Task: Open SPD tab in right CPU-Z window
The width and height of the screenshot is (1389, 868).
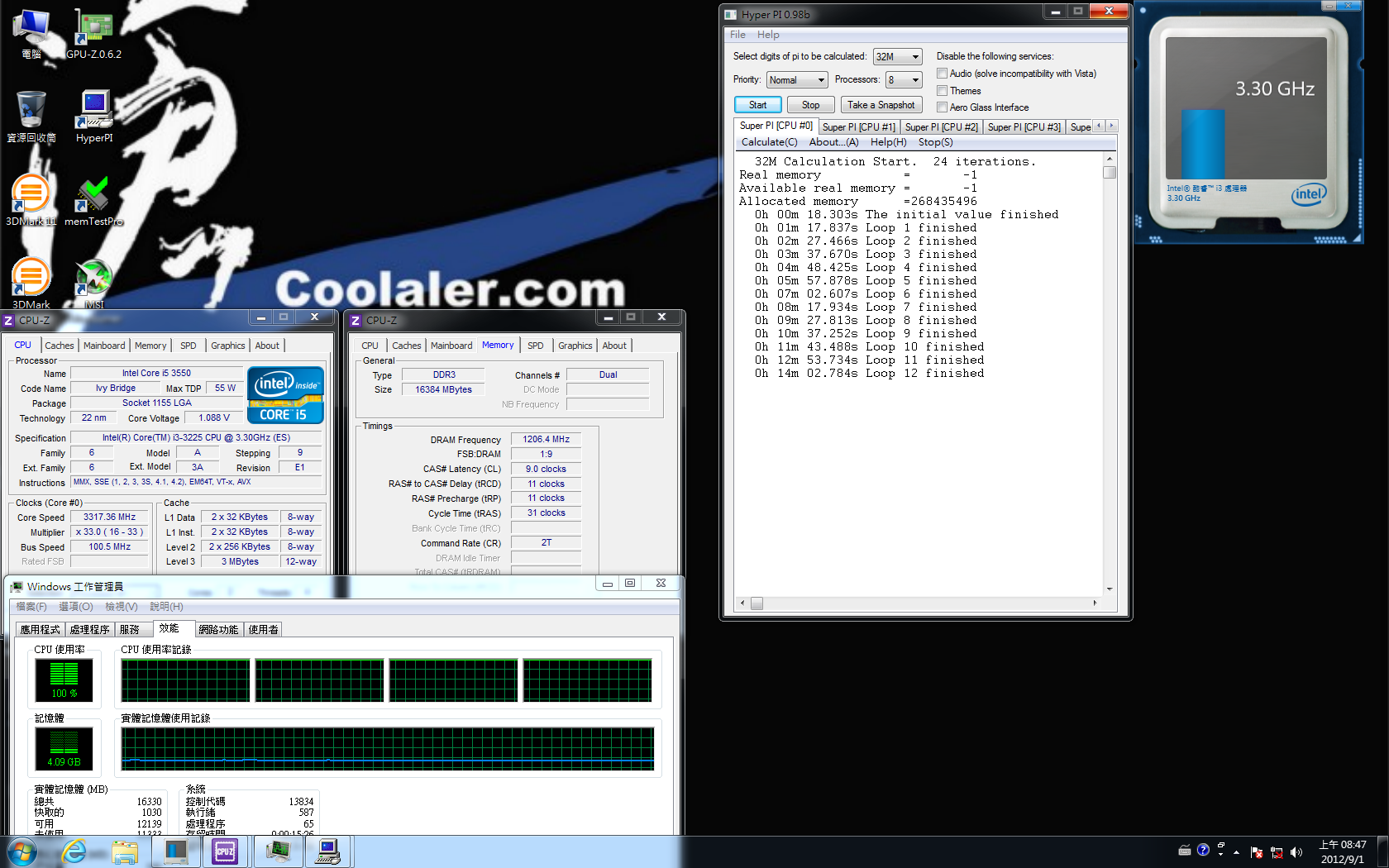Action: pos(536,346)
